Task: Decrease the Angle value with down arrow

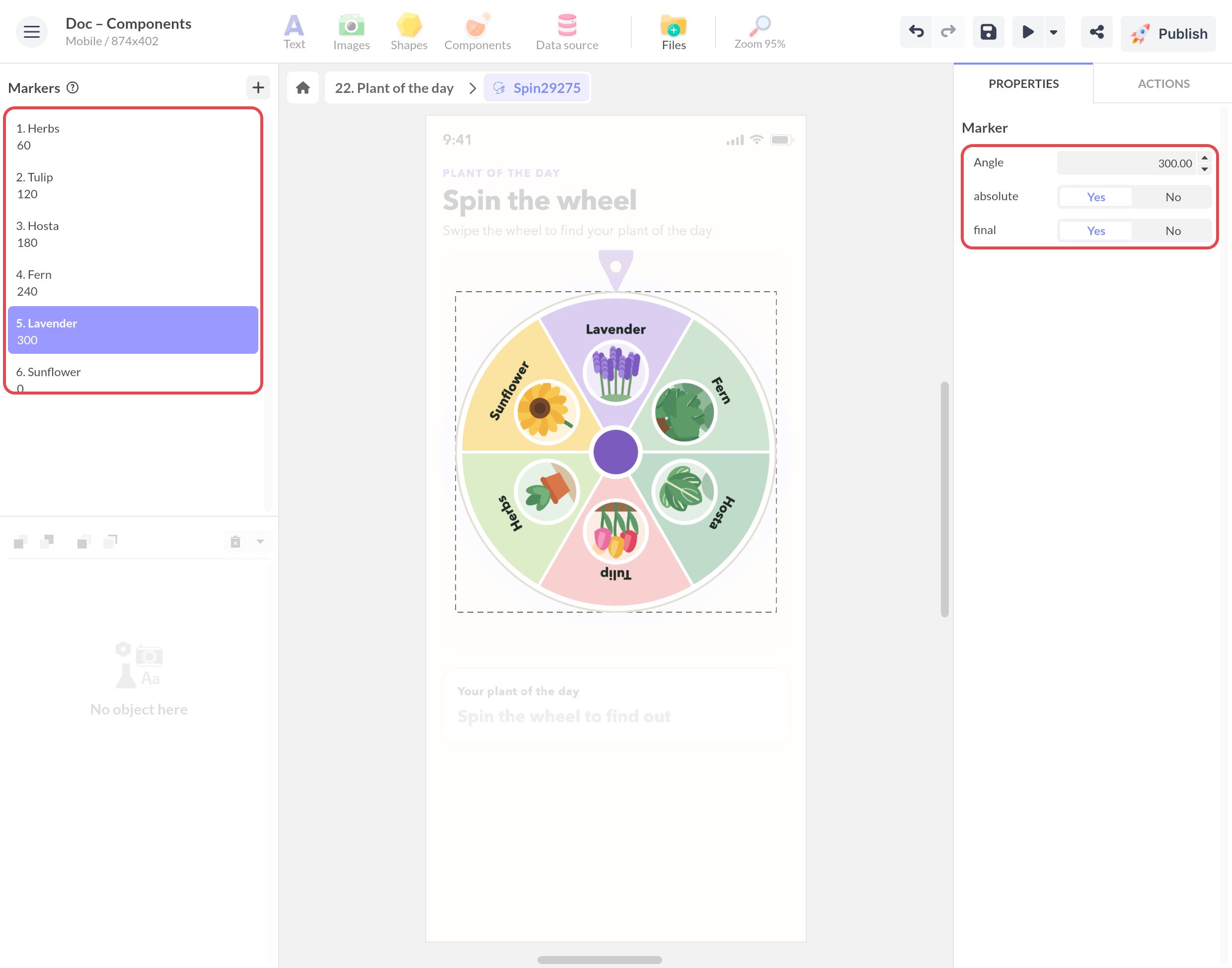Action: coord(1204,169)
